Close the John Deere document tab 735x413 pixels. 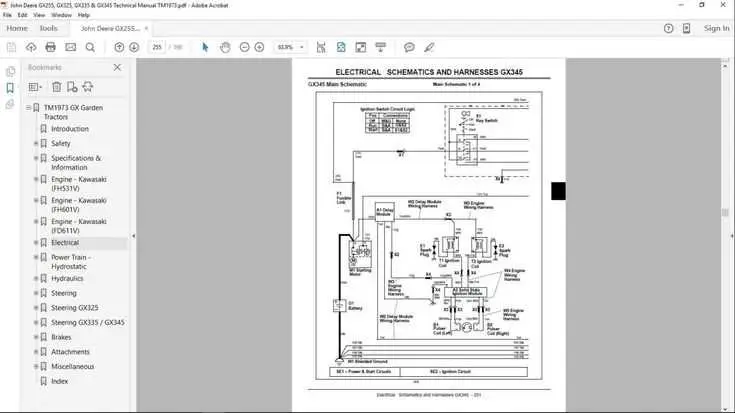[x=146, y=29]
